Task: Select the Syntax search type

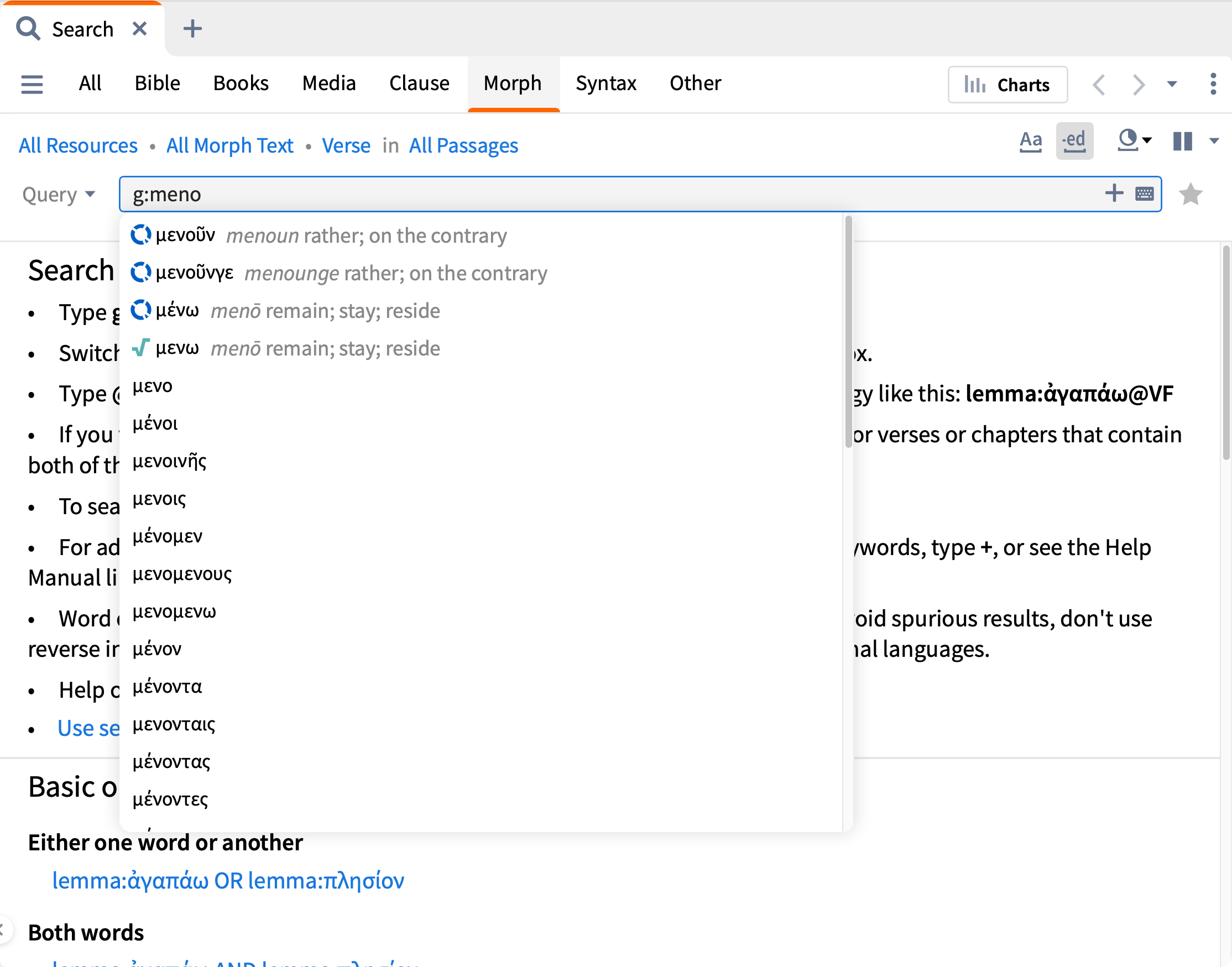Action: click(606, 83)
